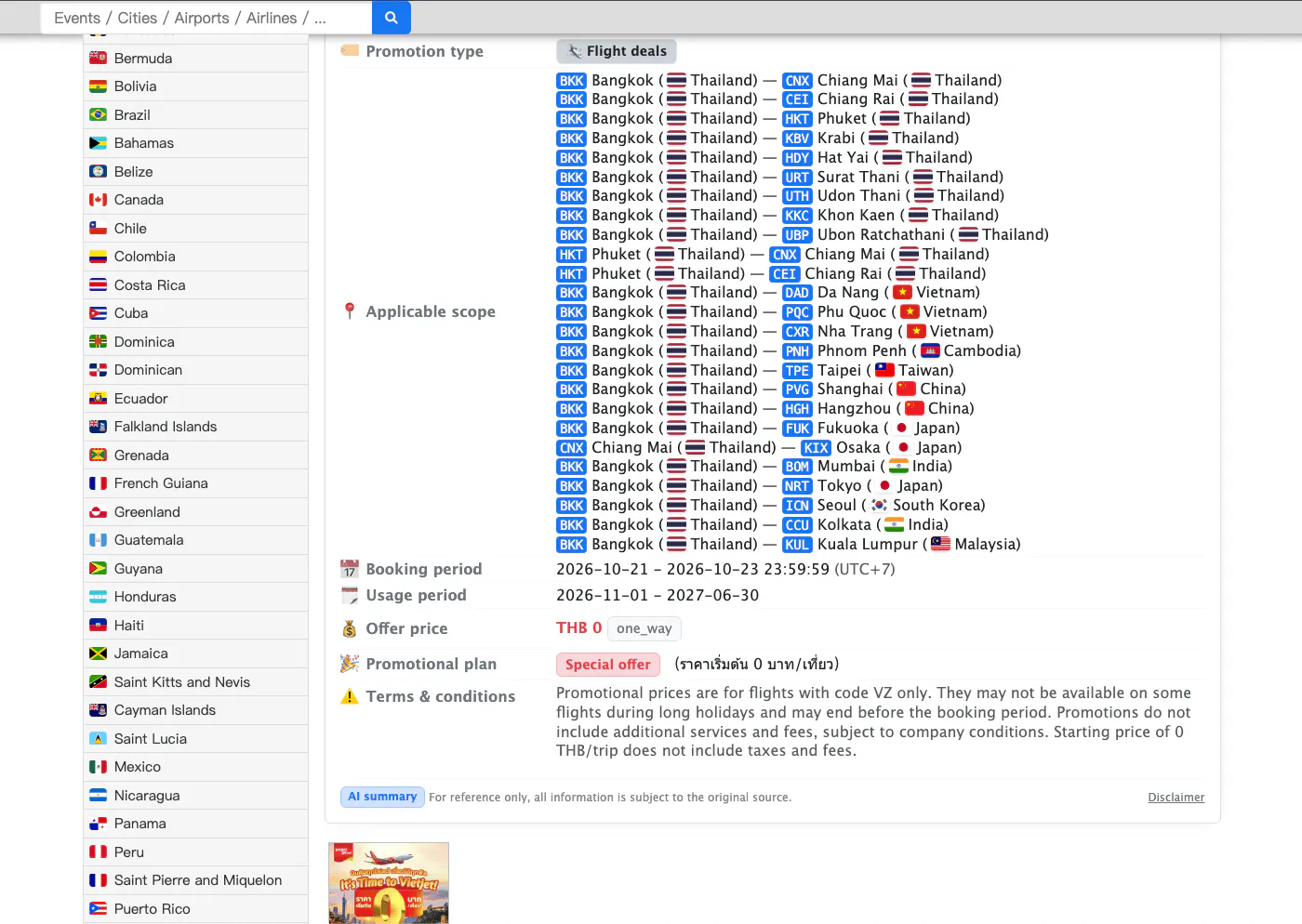1302x924 pixels.
Task: Select Saint Lucia from the list
Action: tap(151, 739)
